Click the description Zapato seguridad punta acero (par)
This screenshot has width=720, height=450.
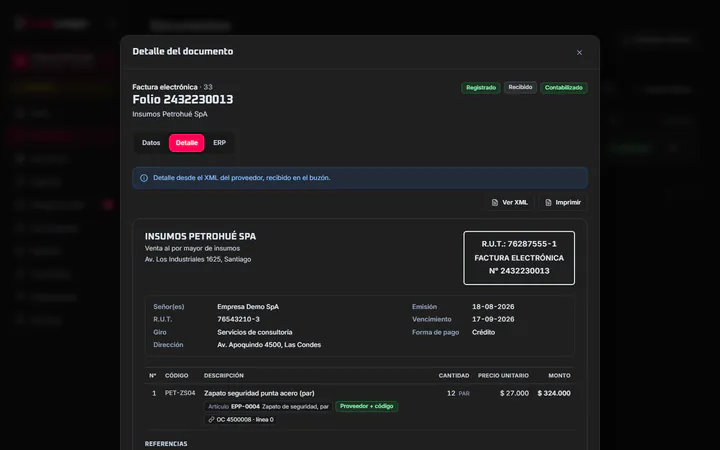[259, 393]
